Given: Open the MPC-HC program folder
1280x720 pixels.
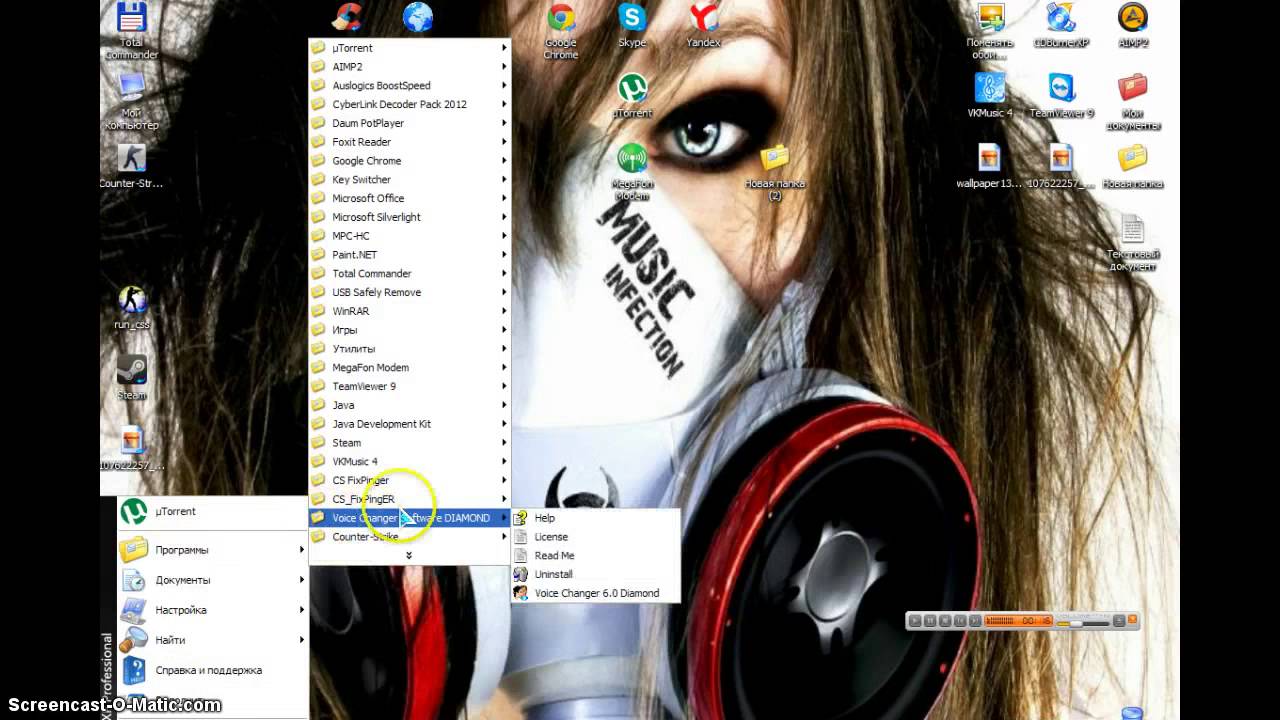Looking at the screenshot, I should pos(409,236).
